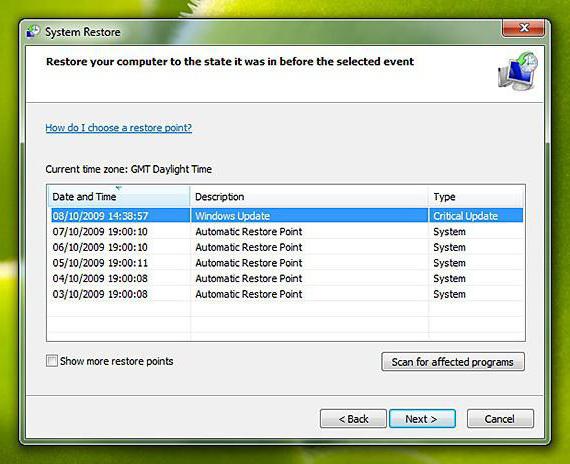This screenshot has width=570, height=464.
Task: Open How do I choose a restore point link
Action: pos(119,128)
